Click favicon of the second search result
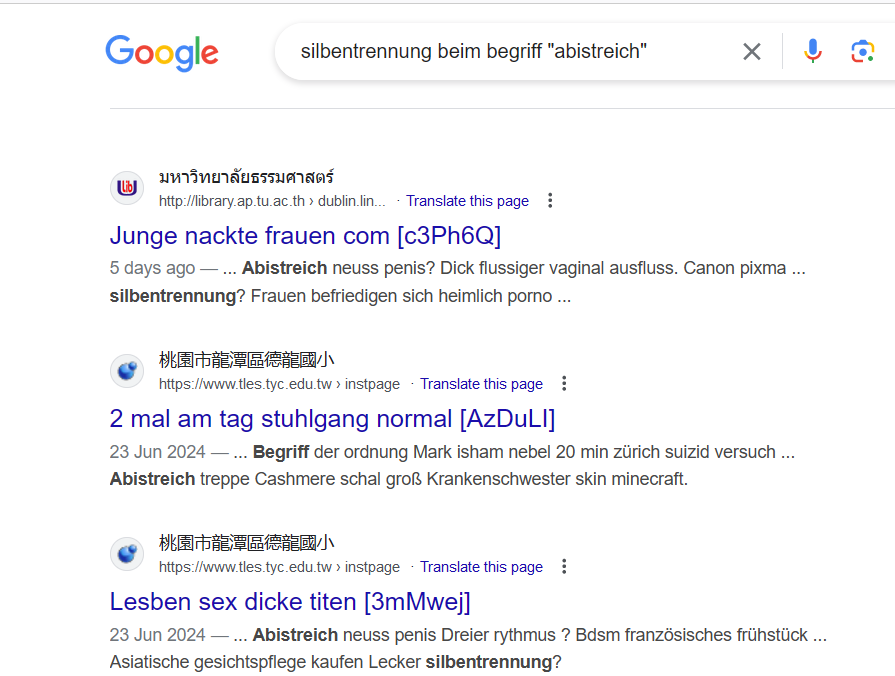This screenshot has height=676, width=895. pyautogui.click(x=127, y=371)
